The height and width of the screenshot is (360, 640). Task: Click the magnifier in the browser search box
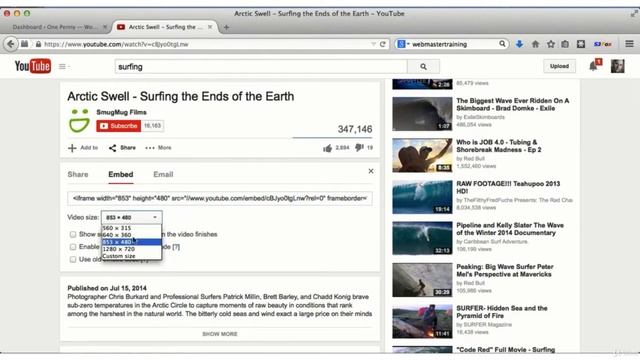[x=502, y=44]
